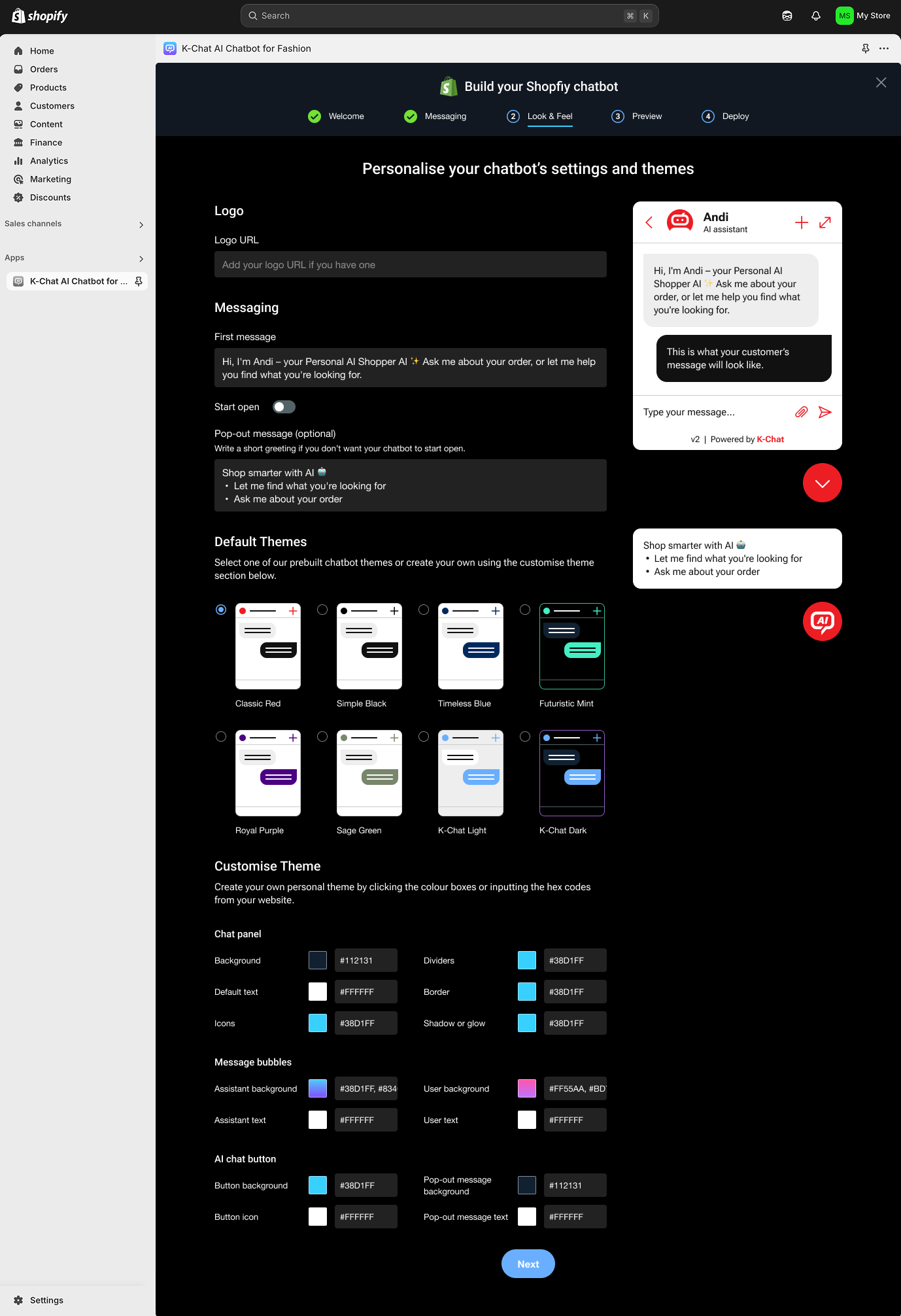The height and width of the screenshot is (1316, 901).
Task: Go to Preview step
Action: pos(637,116)
